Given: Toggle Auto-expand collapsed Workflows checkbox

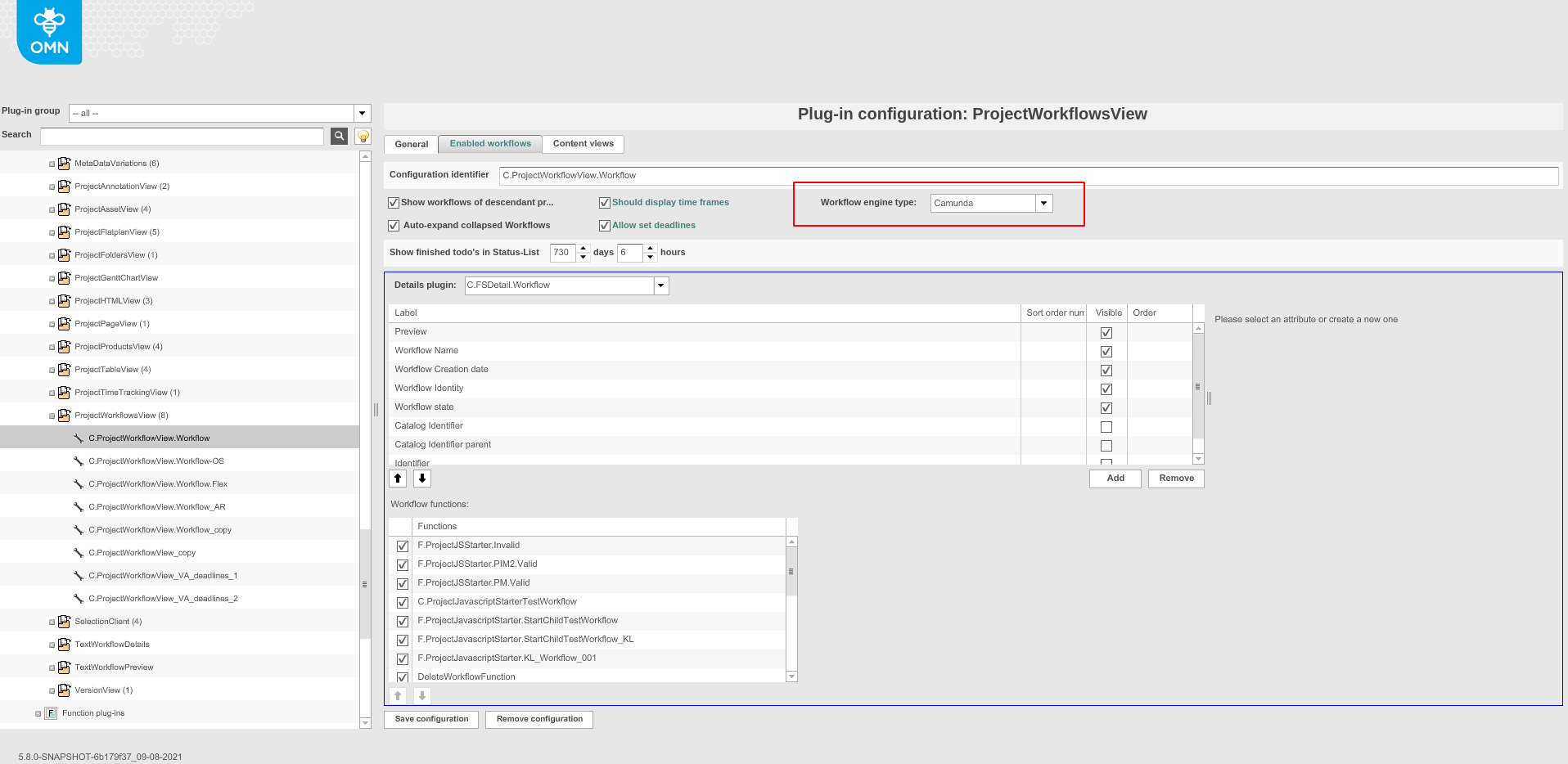Looking at the screenshot, I should (x=394, y=226).
